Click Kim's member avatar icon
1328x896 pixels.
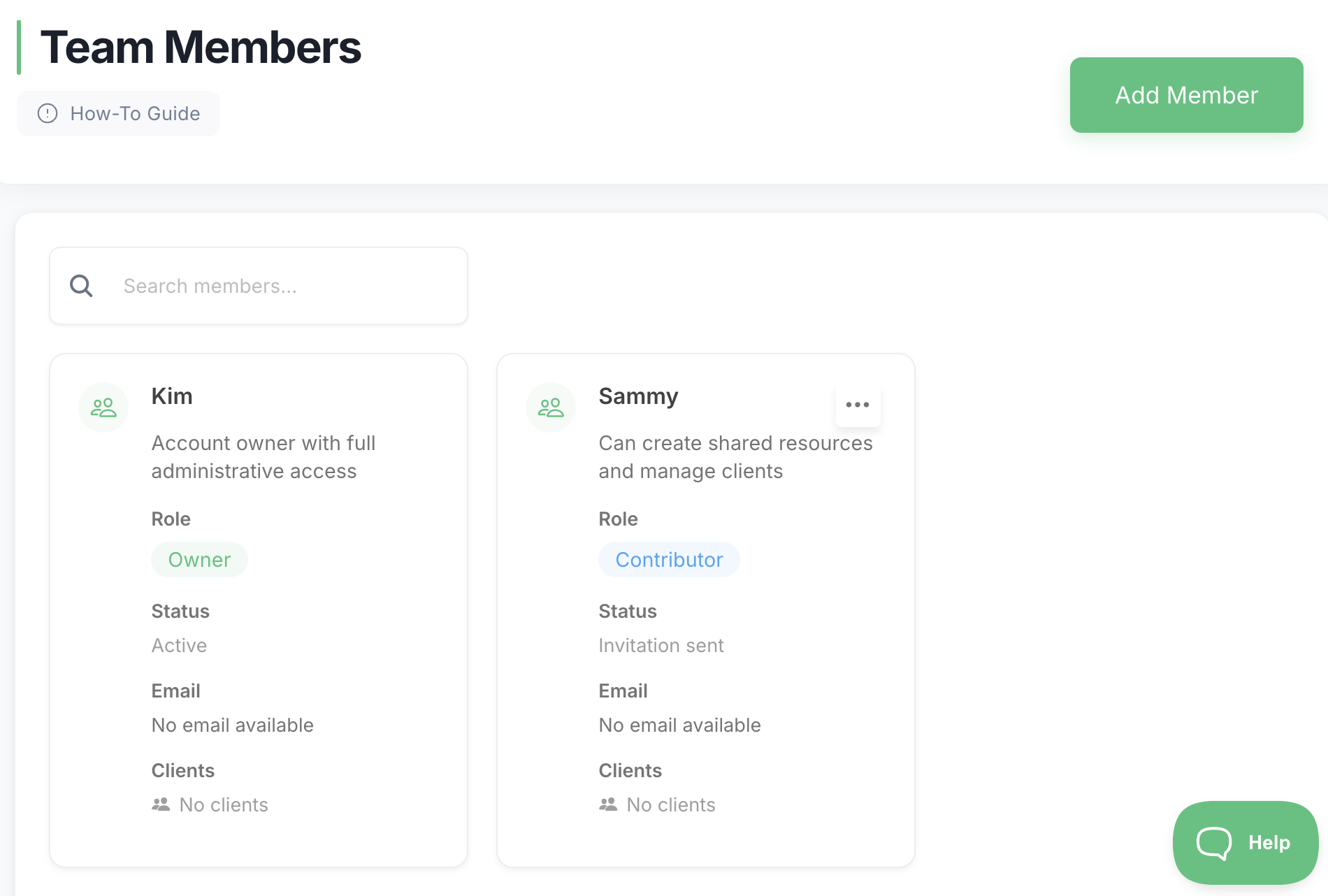[x=103, y=407]
